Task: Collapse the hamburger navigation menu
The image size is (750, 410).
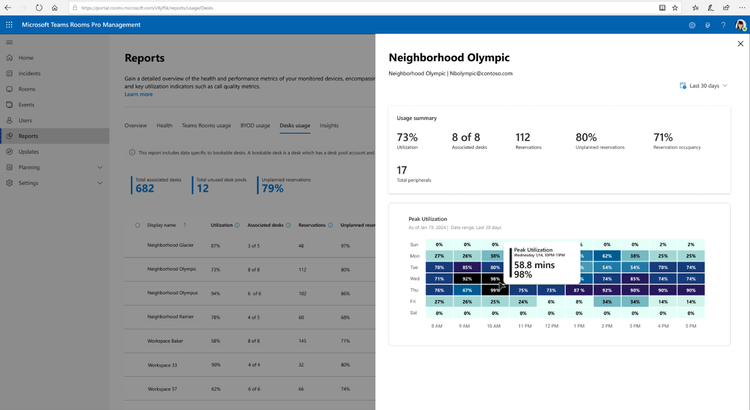Action: point(9,42)
